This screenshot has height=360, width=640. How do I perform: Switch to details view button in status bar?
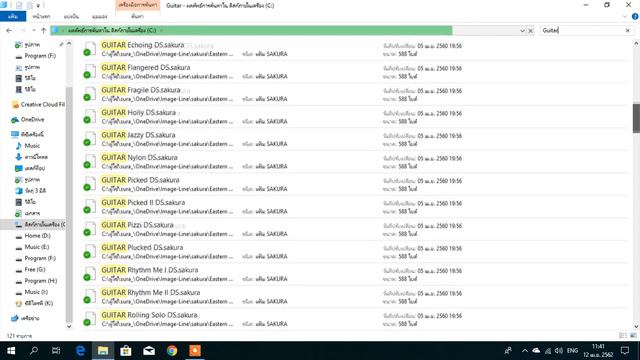[x=623, y=336]
